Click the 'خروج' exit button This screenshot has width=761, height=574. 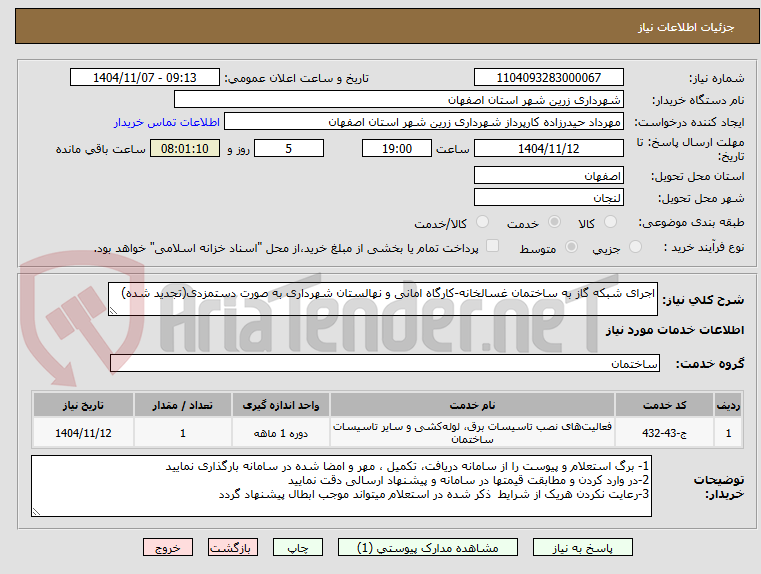click(x=167, y=547)
